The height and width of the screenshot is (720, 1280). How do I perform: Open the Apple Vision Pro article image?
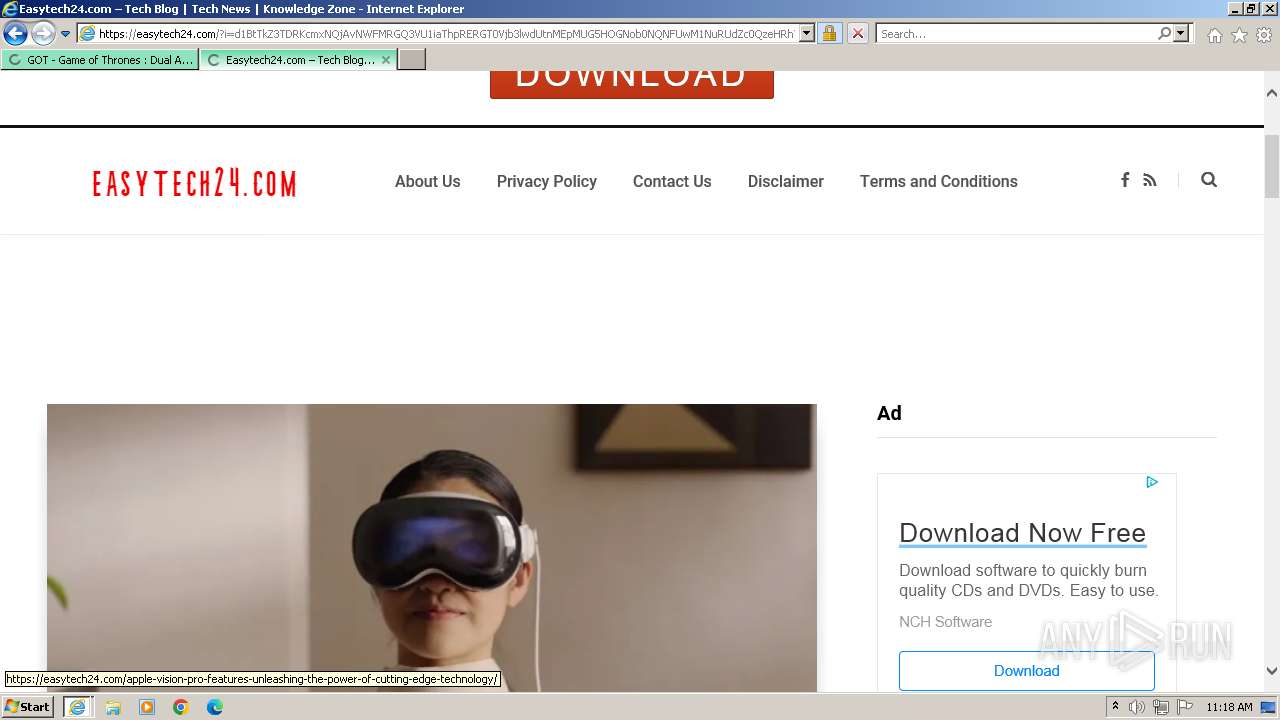click(432, 548)
